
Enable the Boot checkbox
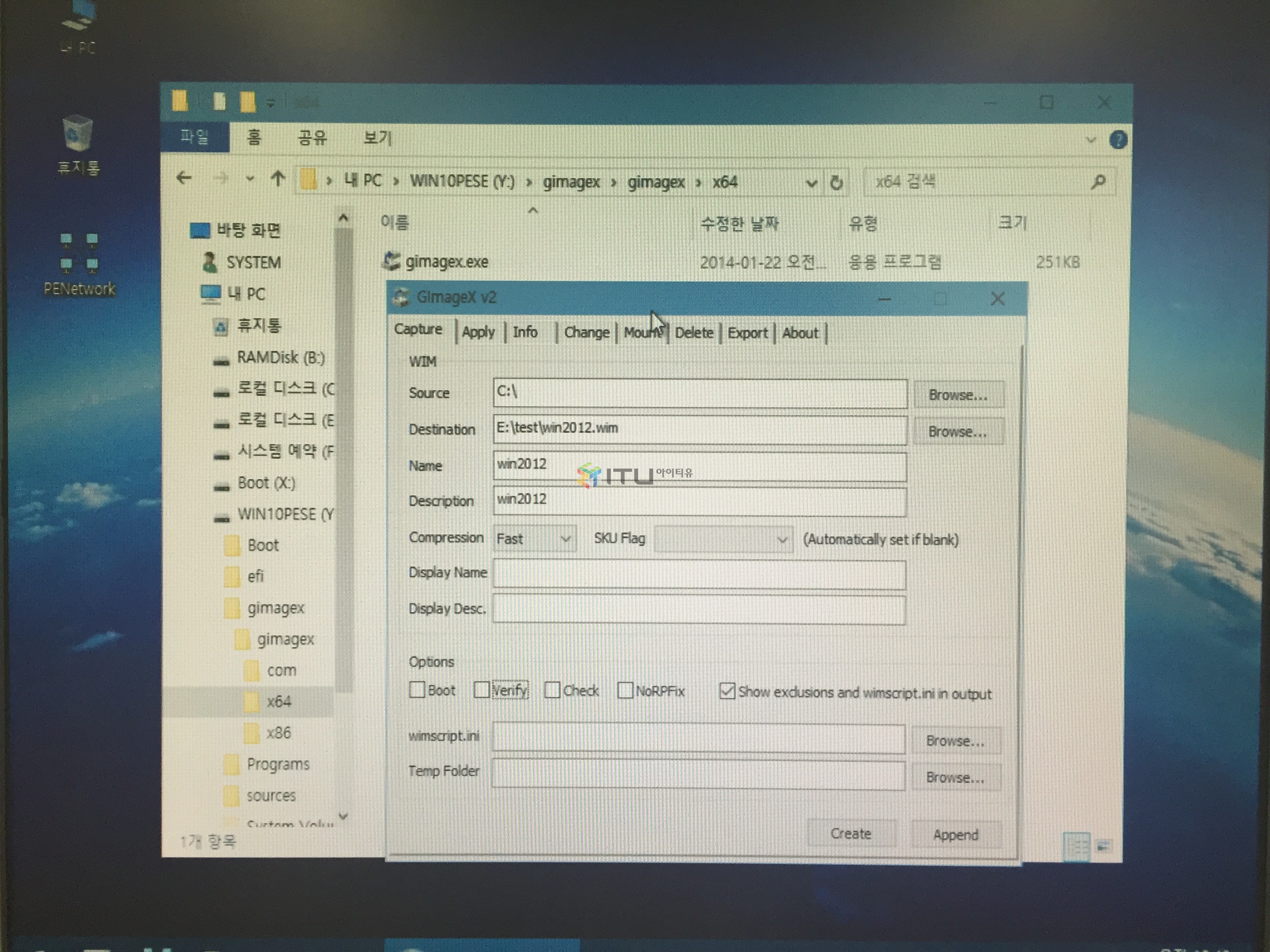[x=417, y=689]
